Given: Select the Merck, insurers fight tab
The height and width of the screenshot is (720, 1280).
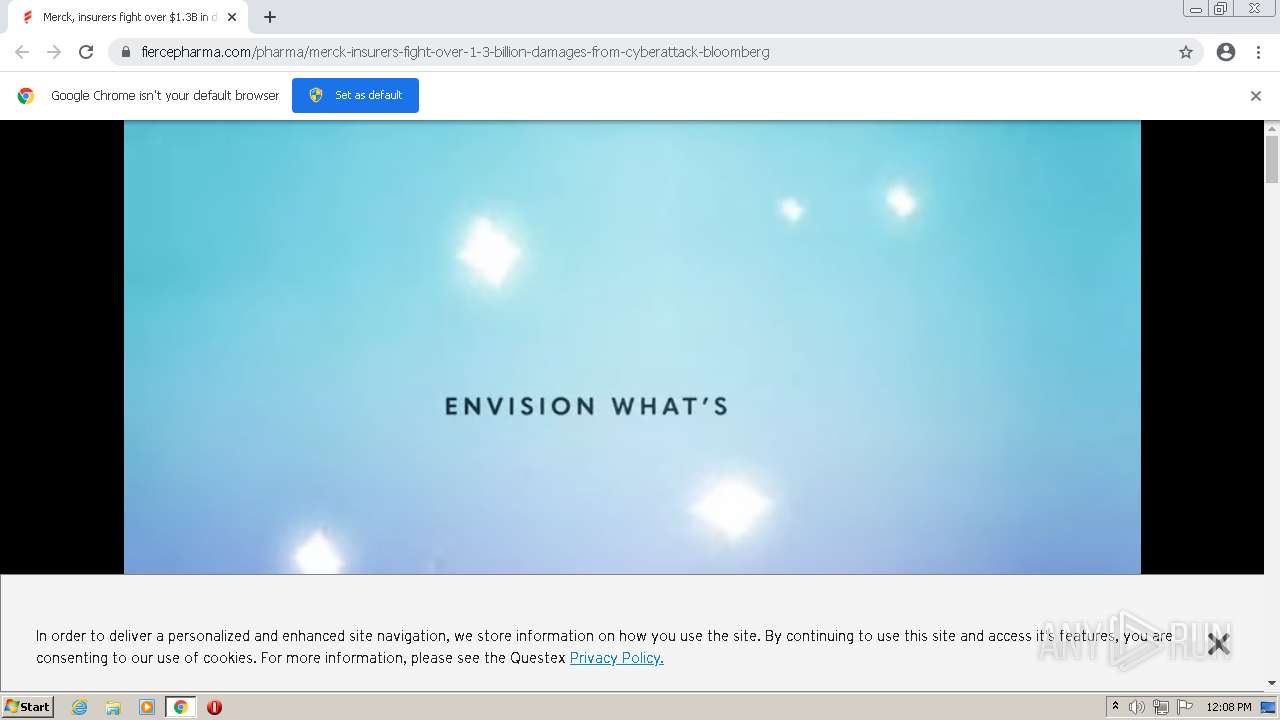Looking at the screenshot, I should pos(128,17).
